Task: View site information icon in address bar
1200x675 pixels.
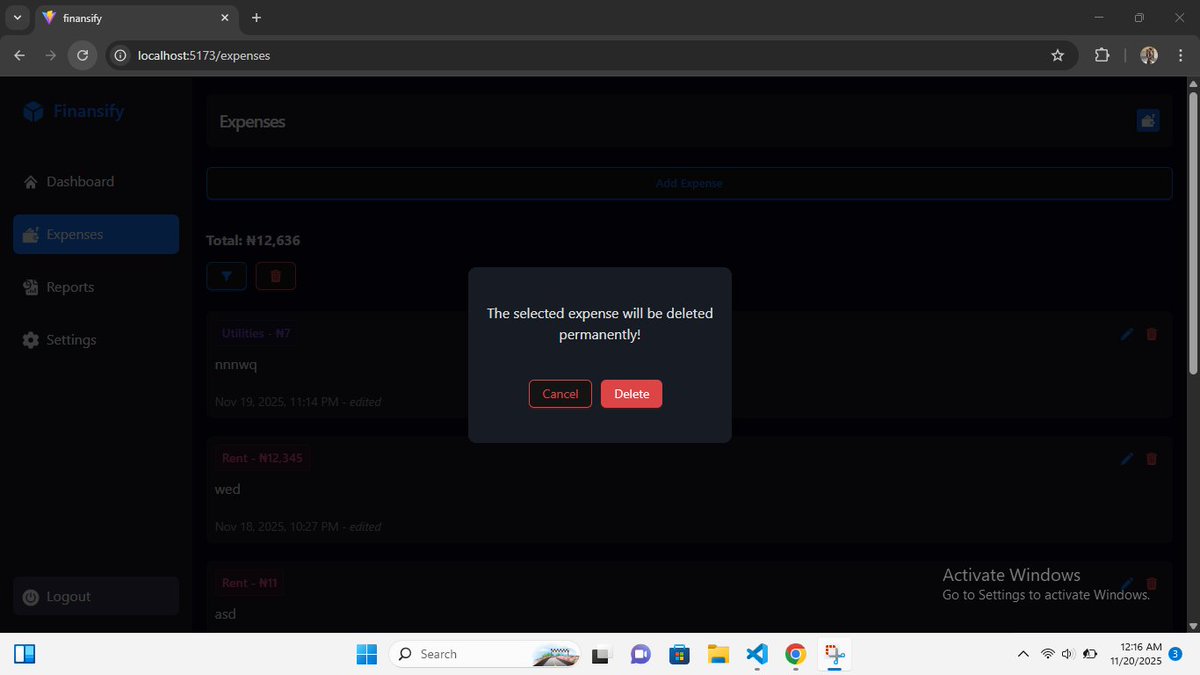Action: coord(120,56)
